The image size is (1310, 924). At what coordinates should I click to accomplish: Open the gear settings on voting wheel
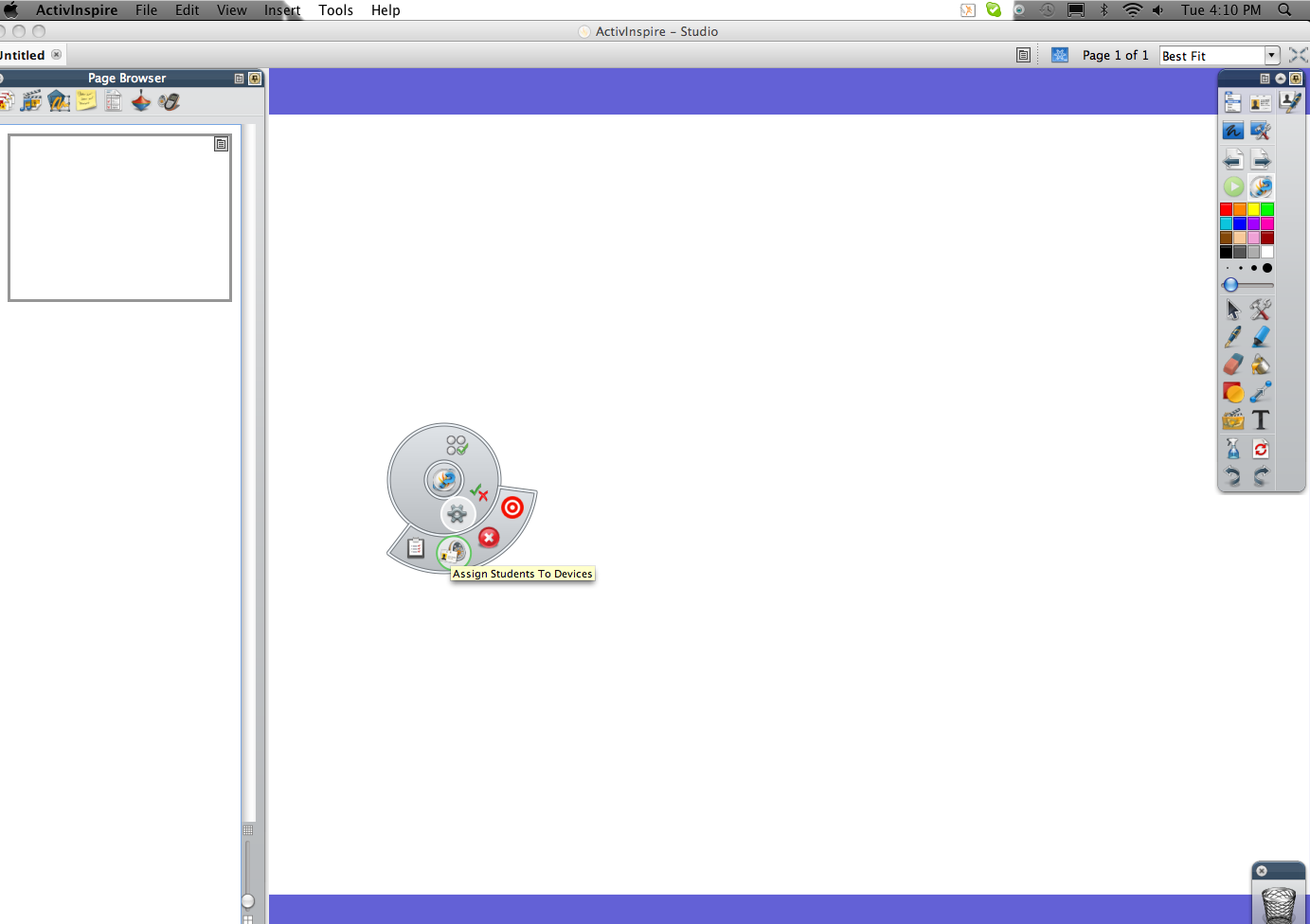coord(458,514)
